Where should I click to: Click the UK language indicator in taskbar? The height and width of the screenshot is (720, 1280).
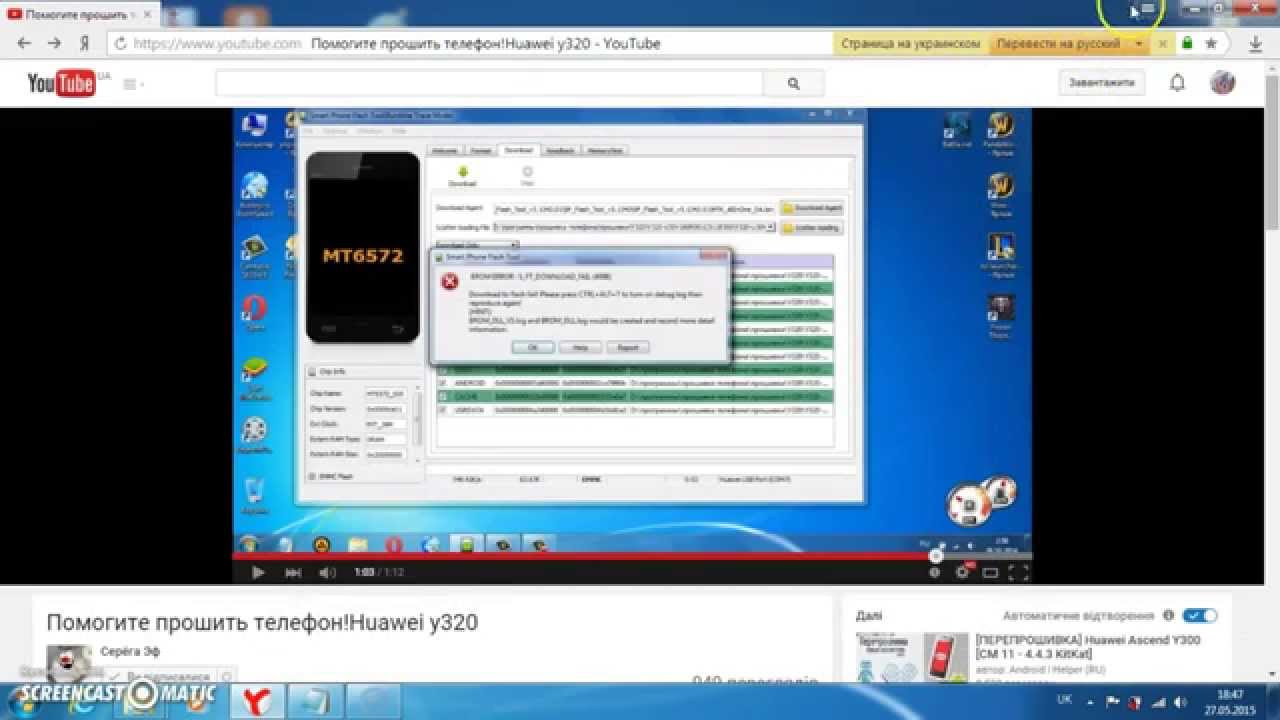1064,699
